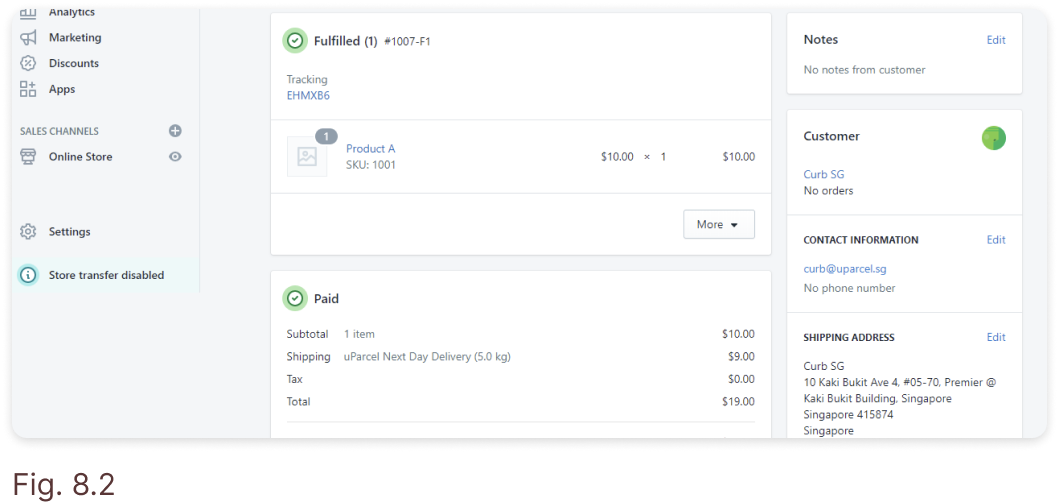Open tracking number EHMXB6 link
1059x502 pixels.
[x=308, y=95]
